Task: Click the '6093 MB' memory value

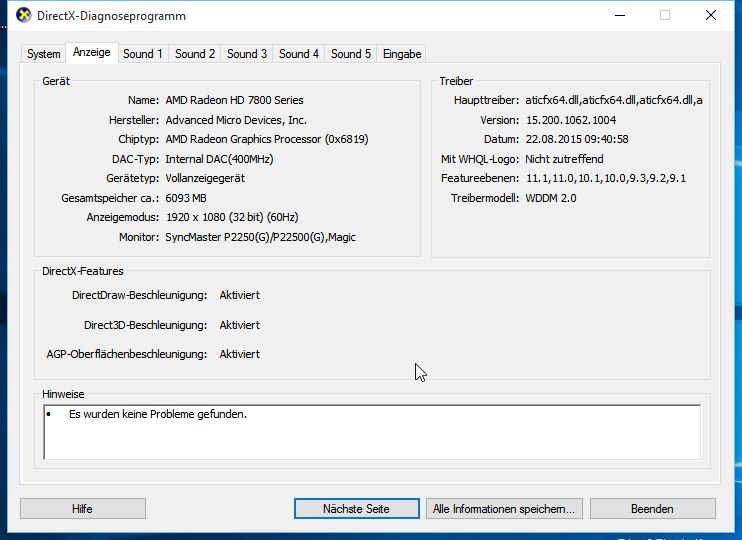Action: [186, 198]
